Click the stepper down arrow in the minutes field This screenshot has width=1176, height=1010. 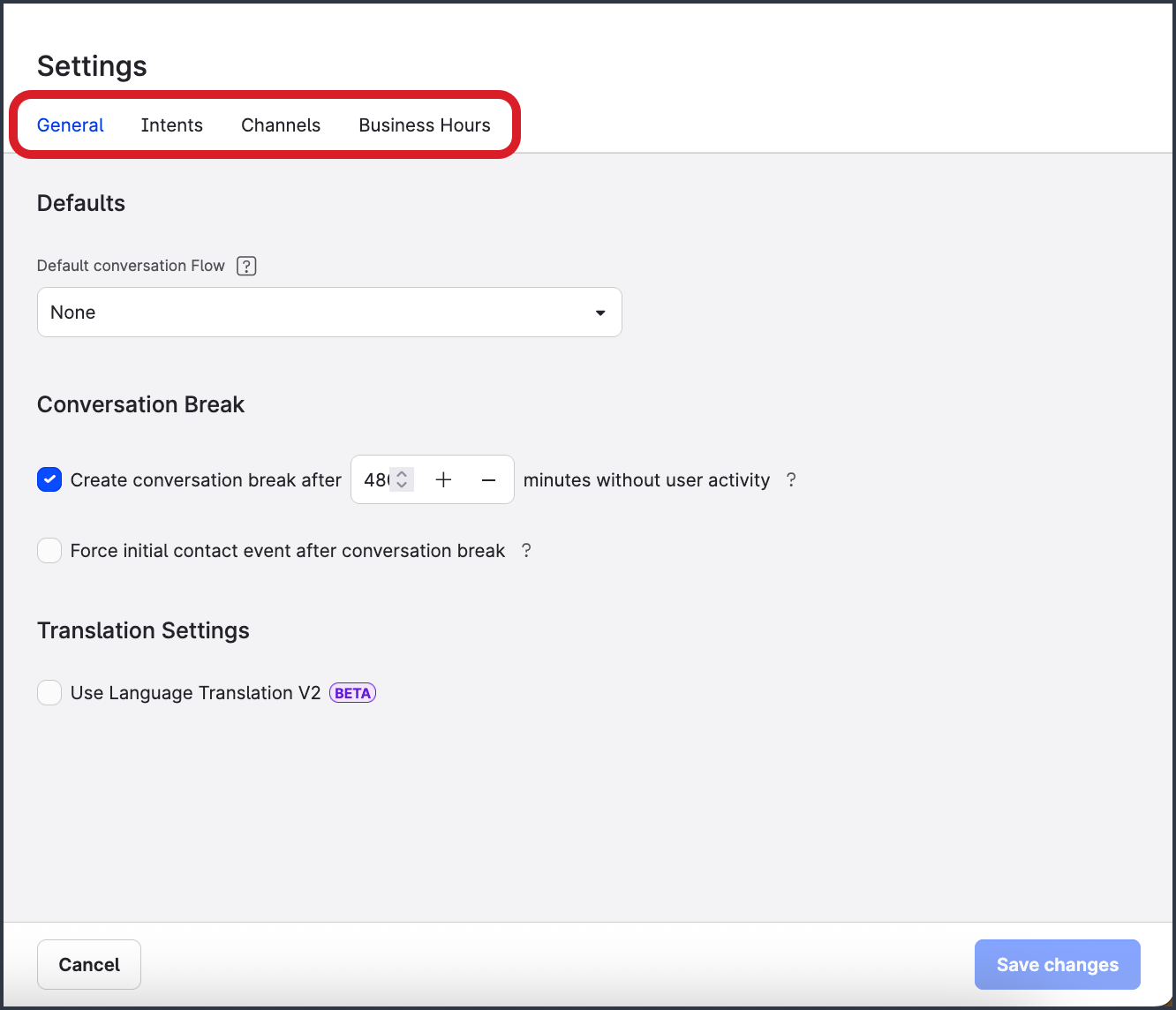(402, 485)
